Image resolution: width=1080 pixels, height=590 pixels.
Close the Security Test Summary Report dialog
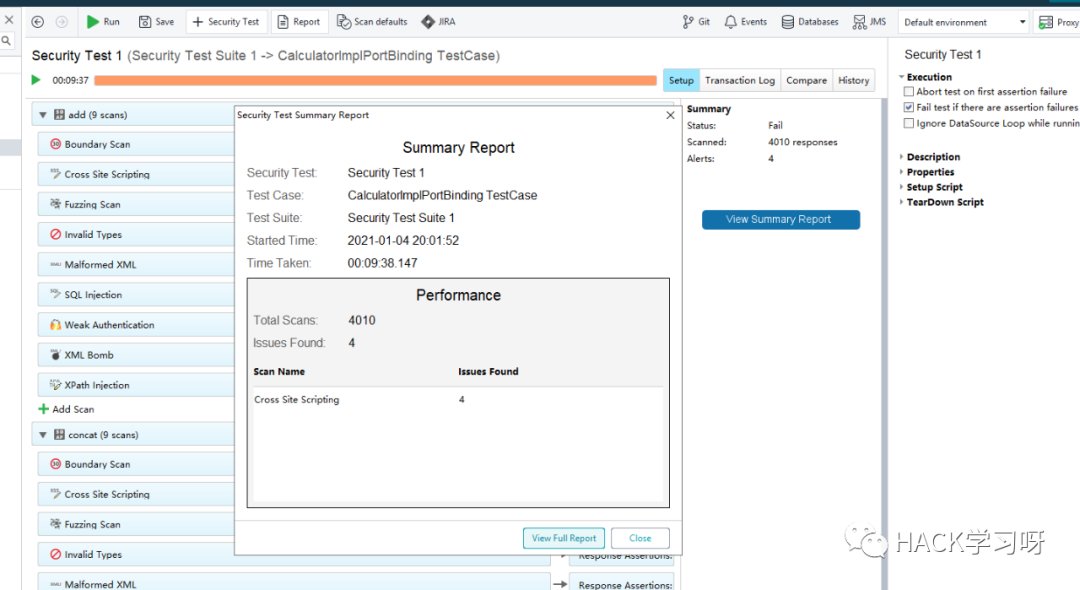pos(670,115)
